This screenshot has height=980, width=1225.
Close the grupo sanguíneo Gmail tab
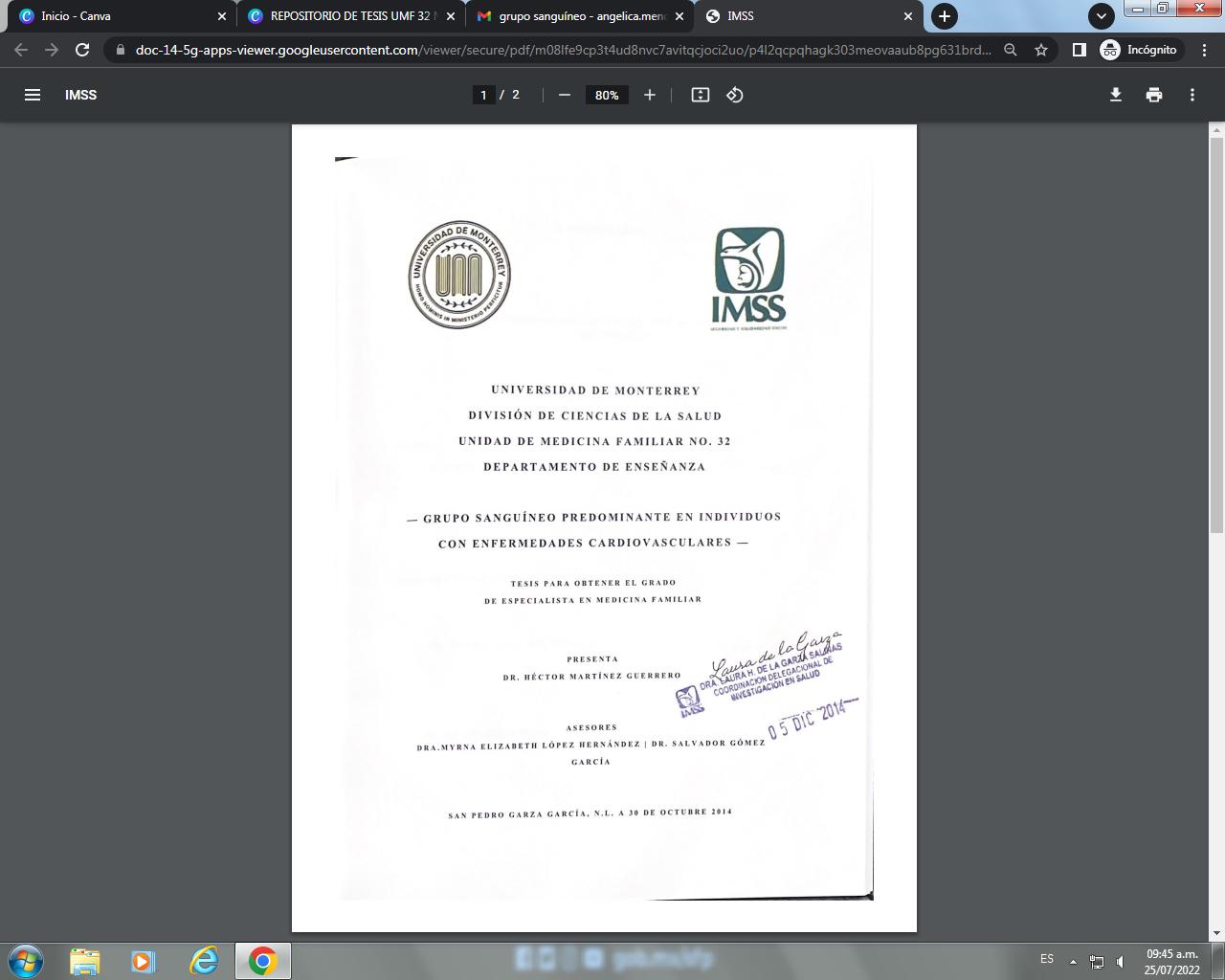[679, 16]
